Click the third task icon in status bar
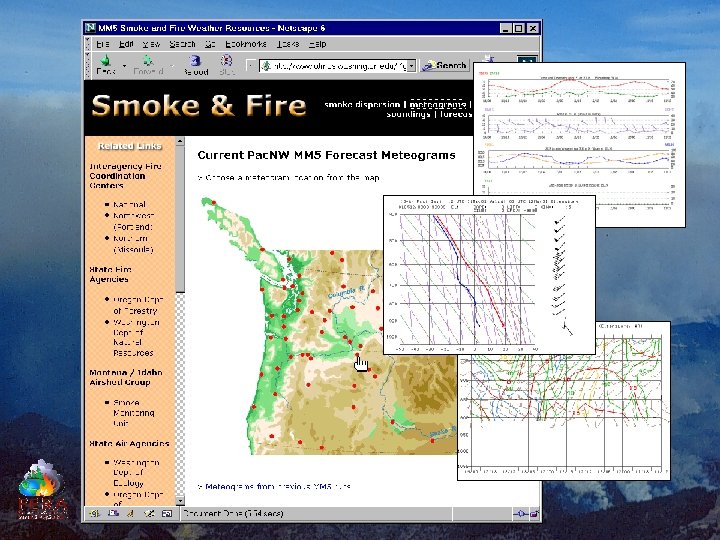 130,513
